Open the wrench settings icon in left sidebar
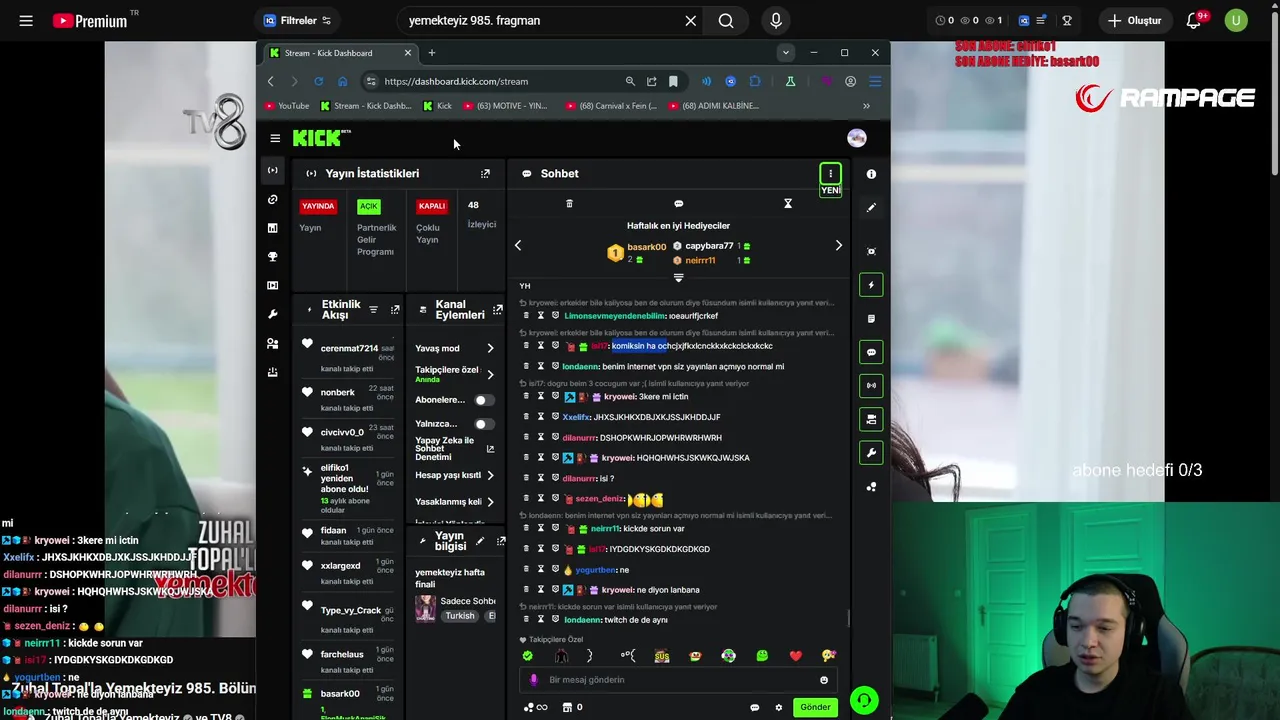Viewport: 1280px width, 720px height. click(272, 314)
